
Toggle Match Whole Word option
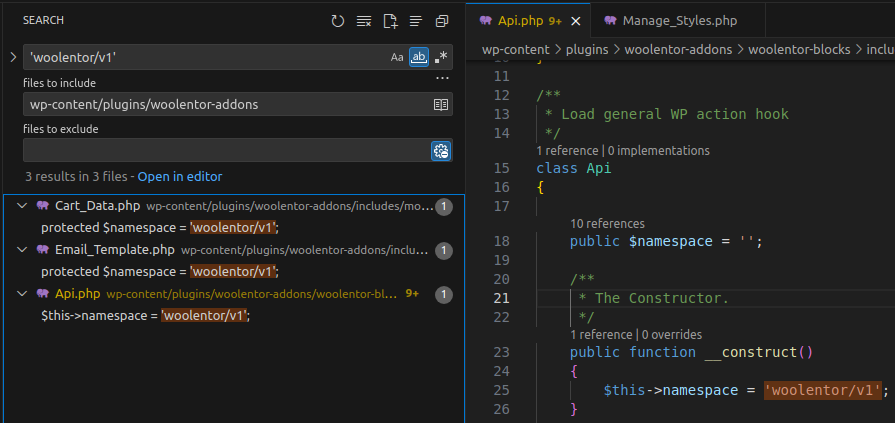pos(419,58)
